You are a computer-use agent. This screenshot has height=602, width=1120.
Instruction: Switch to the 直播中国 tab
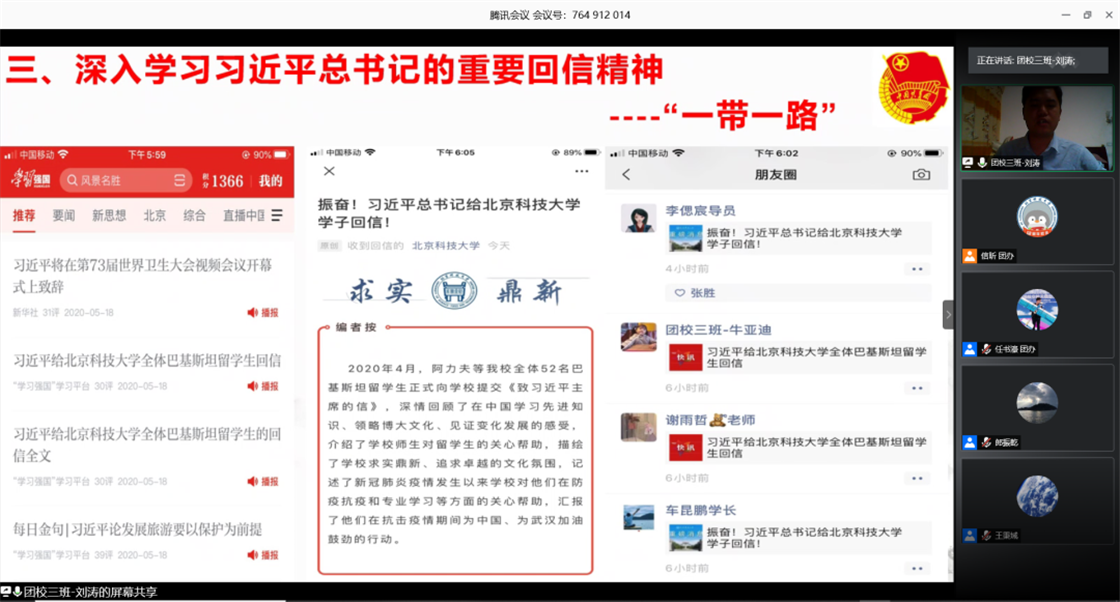244,215
